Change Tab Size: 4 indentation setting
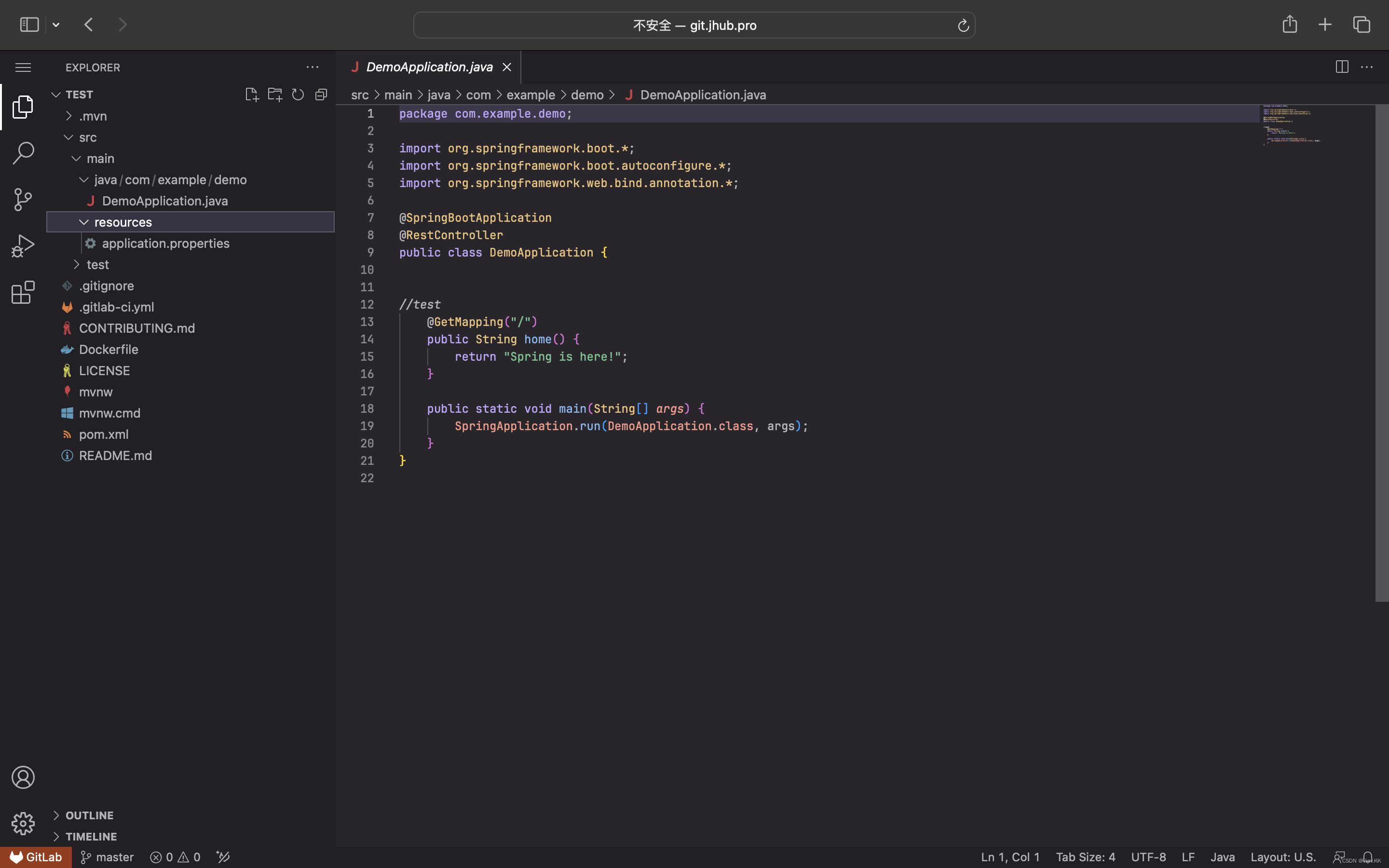Viewport: 1389px width, 868px height. pyautogui.click(x=1085, y=857)
